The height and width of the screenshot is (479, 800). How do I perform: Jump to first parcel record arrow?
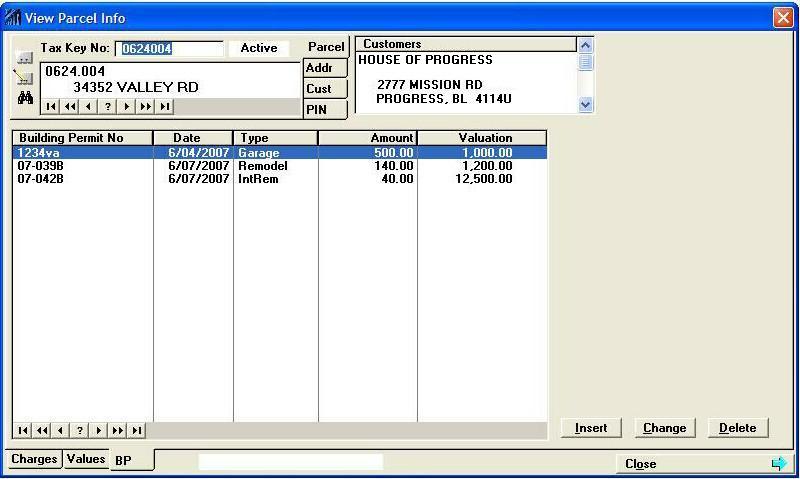click(x=49, y=107)
